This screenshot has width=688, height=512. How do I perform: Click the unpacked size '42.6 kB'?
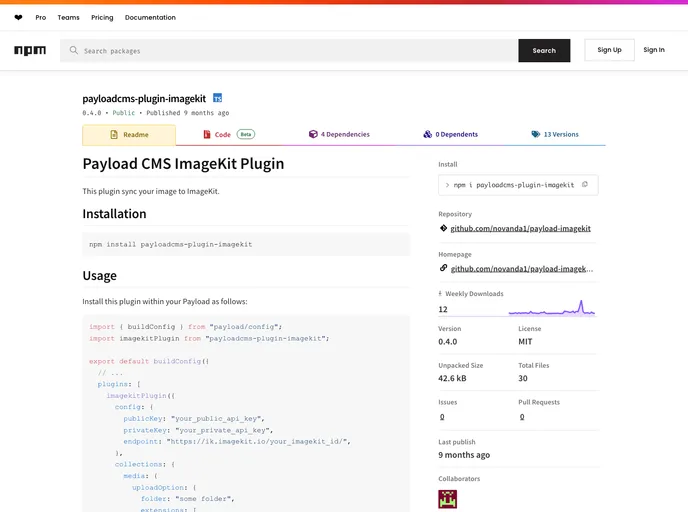[x=452, y=378]
